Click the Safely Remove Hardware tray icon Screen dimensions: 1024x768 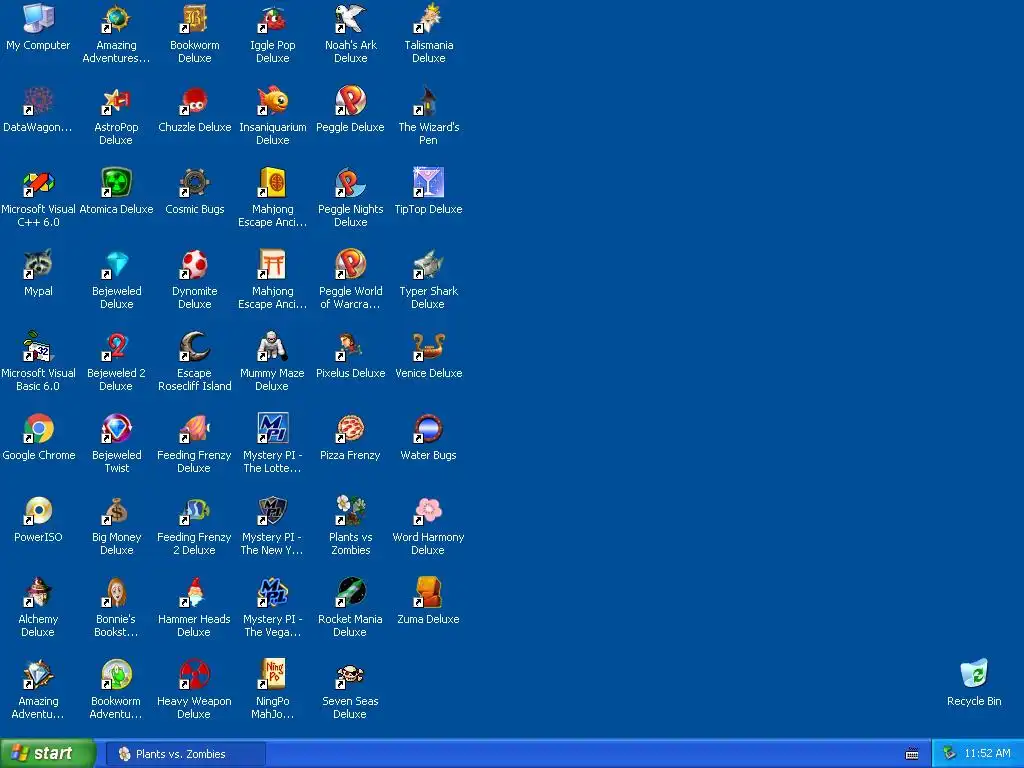point(950,754)
